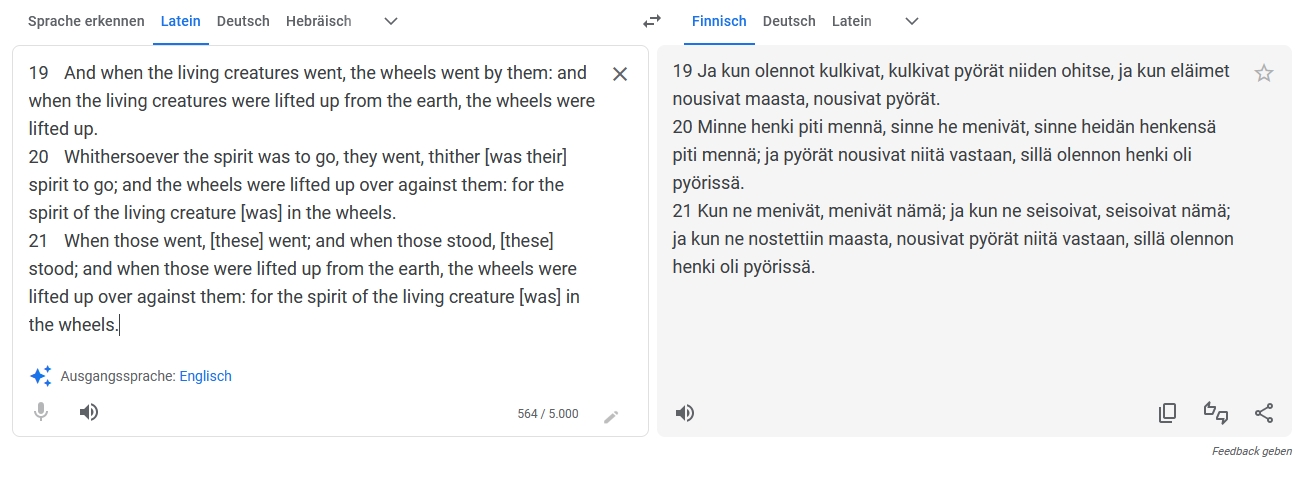The height and width of the screenshot is (500, 1310).
Task: Save translation with the star icon
Action: pyautogui.click(x=1264, y=73)
